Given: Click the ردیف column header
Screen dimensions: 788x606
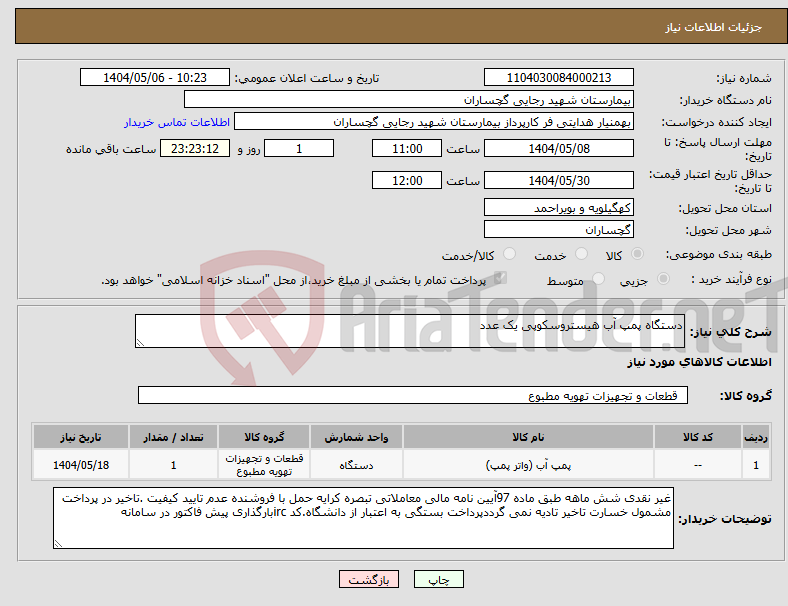Looking at the screenshot, I should click(x=755, y=437).
